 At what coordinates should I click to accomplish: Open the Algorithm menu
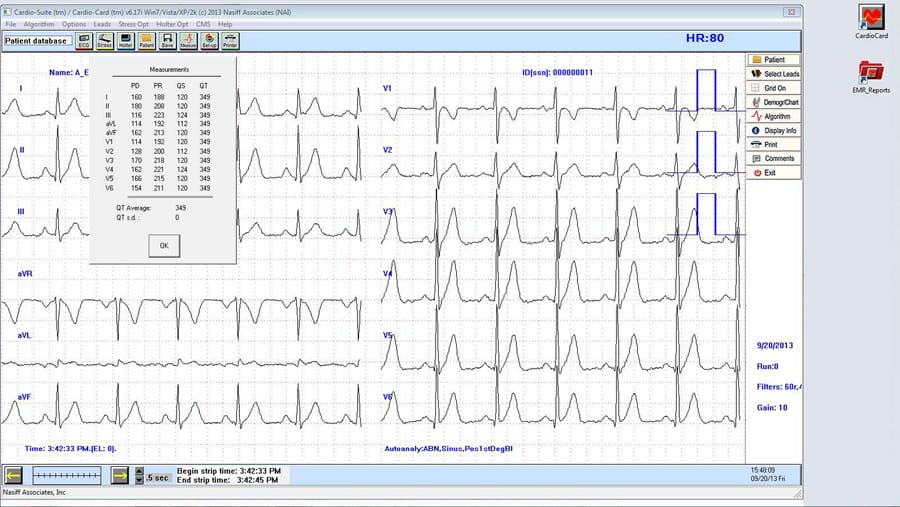tap(39, 23)
